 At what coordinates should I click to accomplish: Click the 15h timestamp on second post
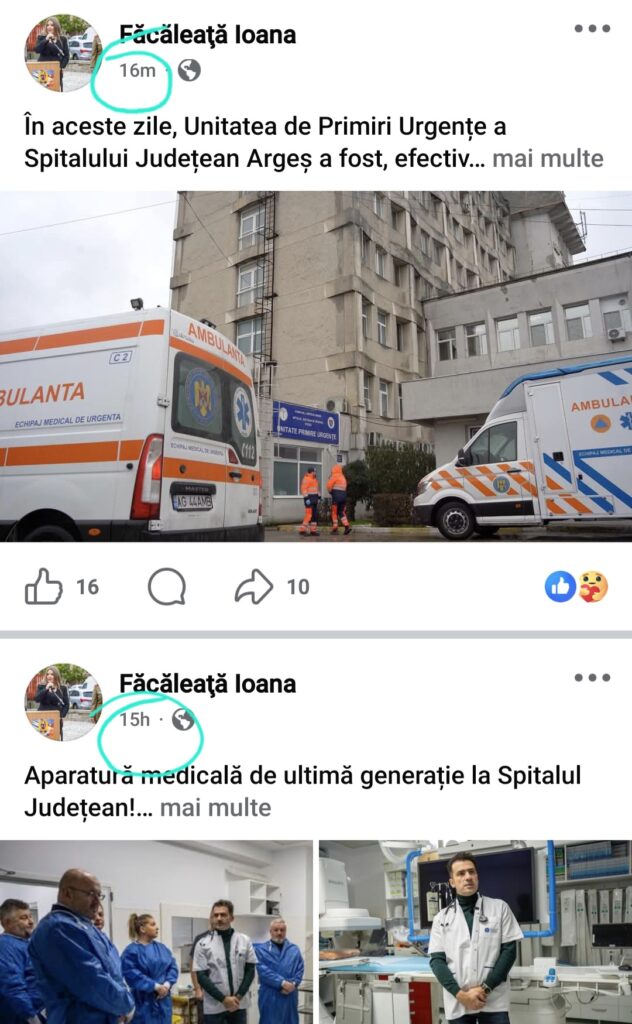pos(134,719)
